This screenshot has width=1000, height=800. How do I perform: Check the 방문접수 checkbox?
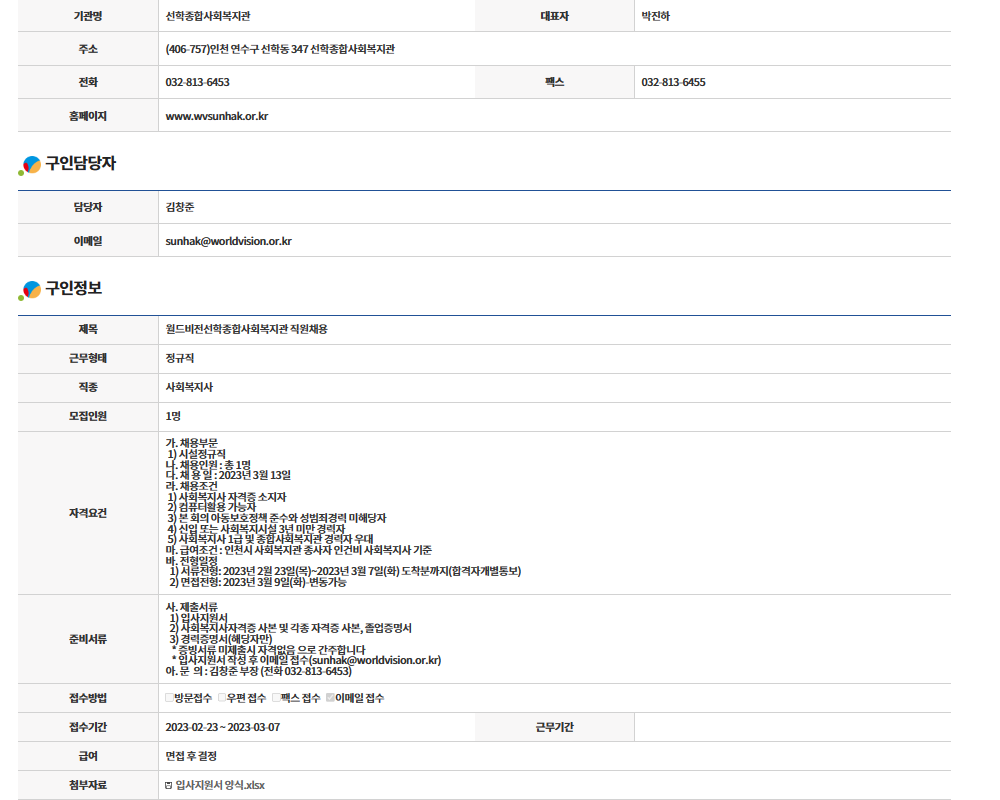[170, 698]
